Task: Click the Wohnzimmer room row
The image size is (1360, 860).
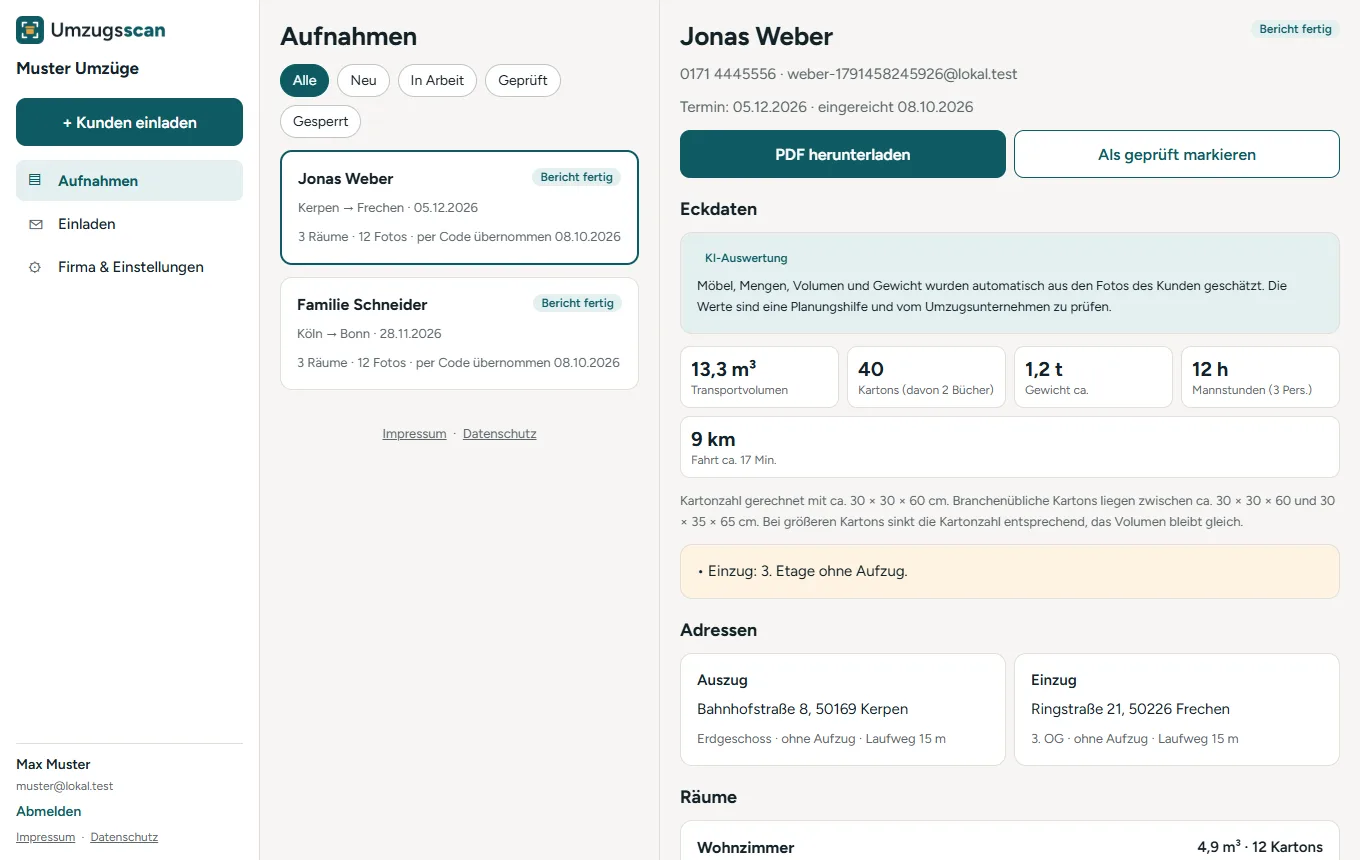Action: coord(1009,841)
